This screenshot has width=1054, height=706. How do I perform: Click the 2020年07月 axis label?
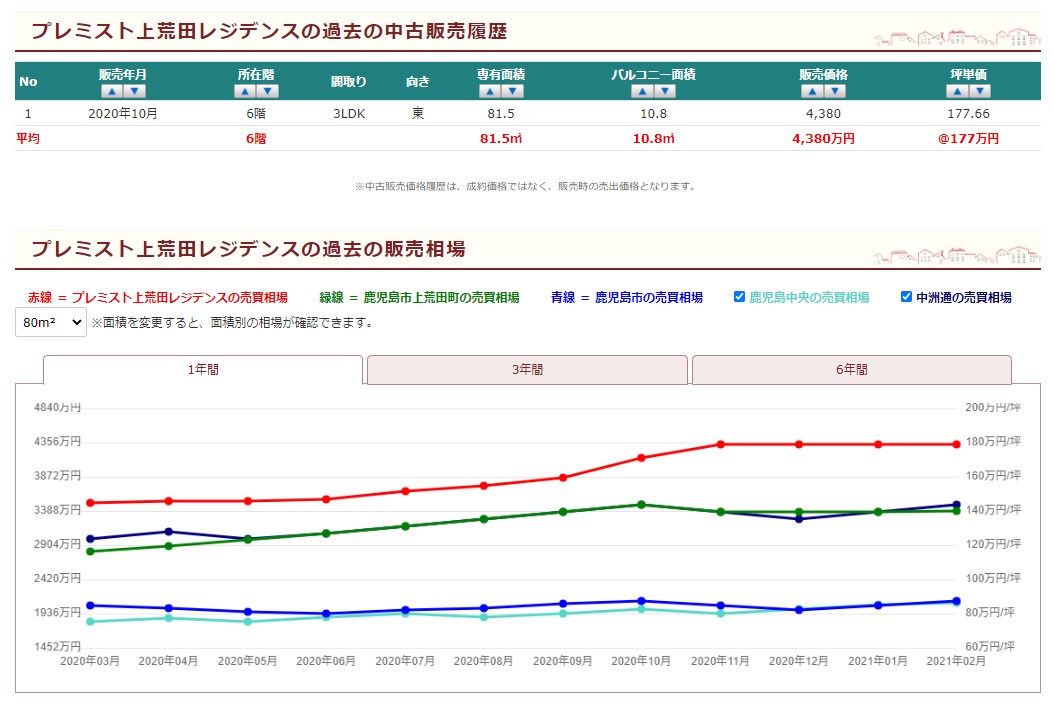click(x=405, y=661)
